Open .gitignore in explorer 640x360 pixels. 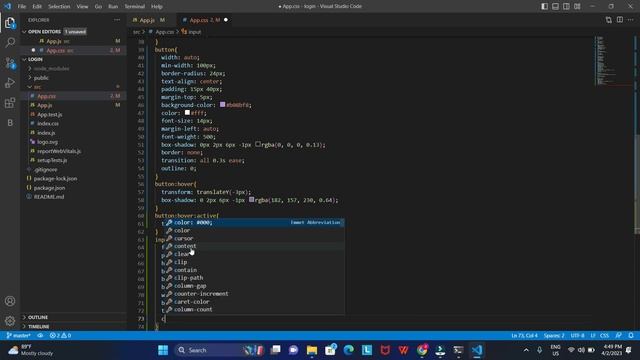[x=46, y=169]
